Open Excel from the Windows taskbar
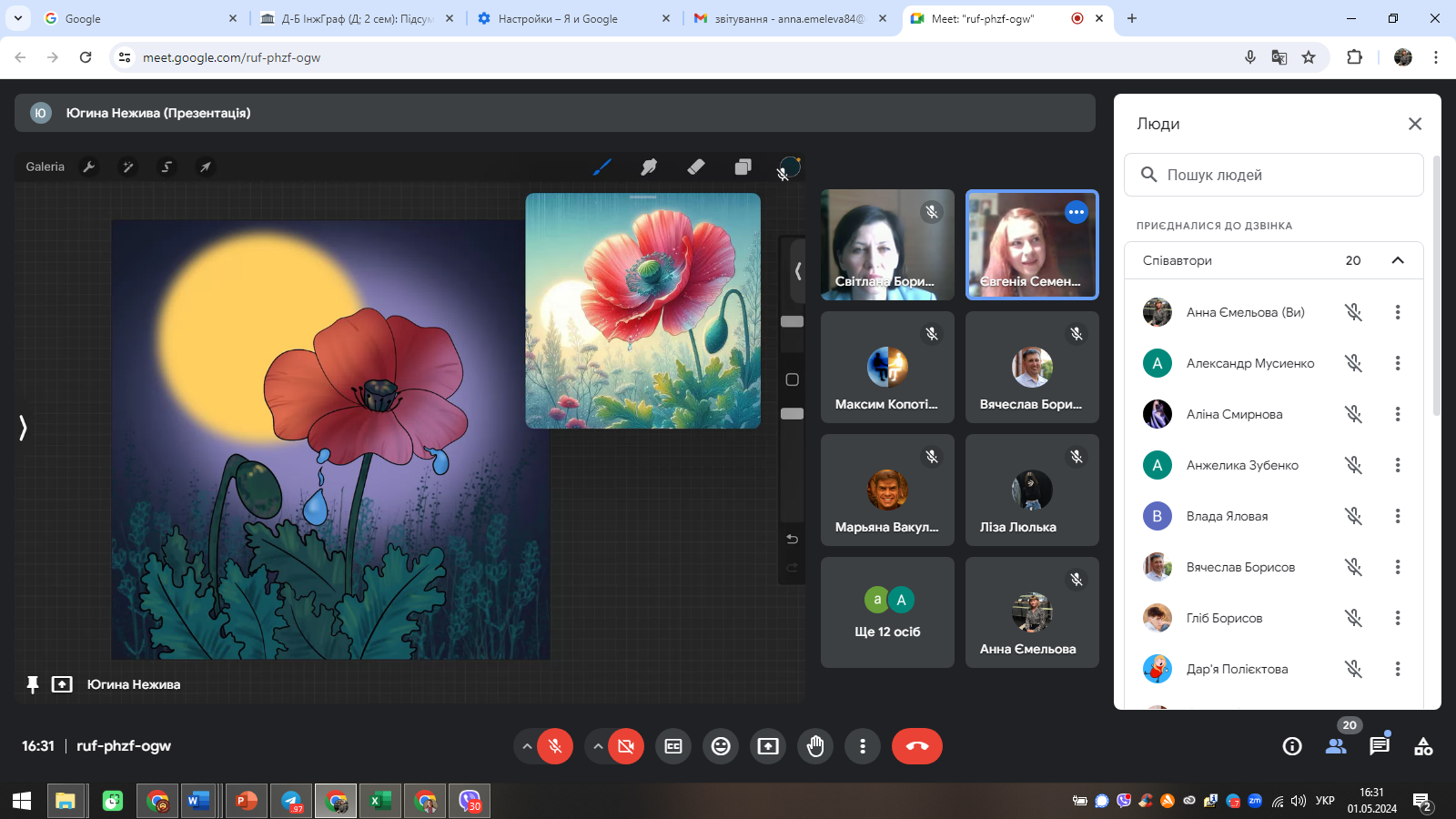 pos(379,801)
